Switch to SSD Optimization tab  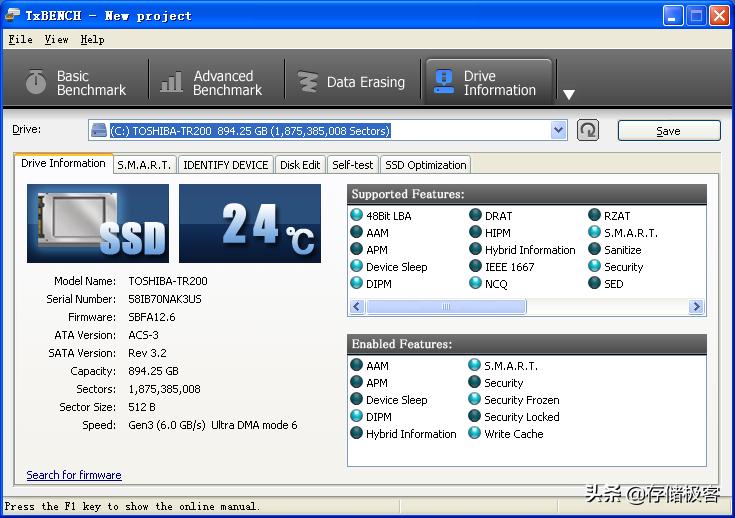pyautogui.click(x=425, y=165)
